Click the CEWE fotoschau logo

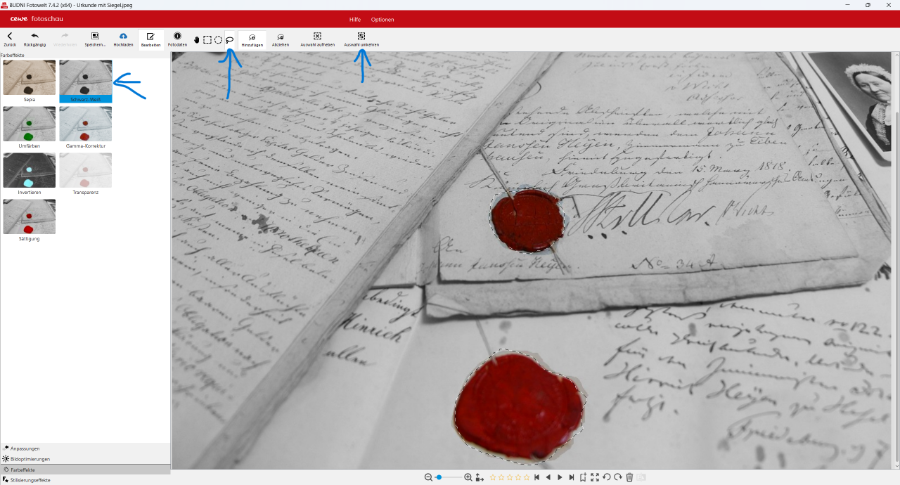click(x=37, y=19)
